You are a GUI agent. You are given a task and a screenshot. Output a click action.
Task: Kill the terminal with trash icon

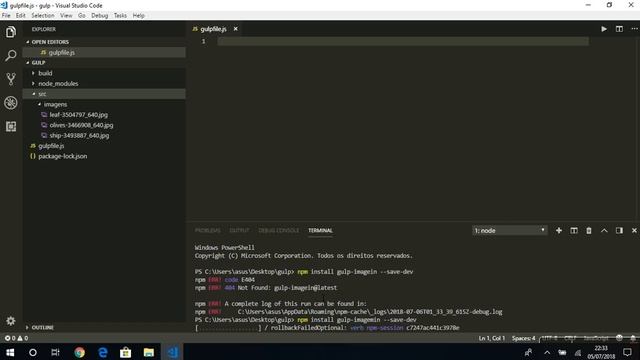click(x=589, y=231)
